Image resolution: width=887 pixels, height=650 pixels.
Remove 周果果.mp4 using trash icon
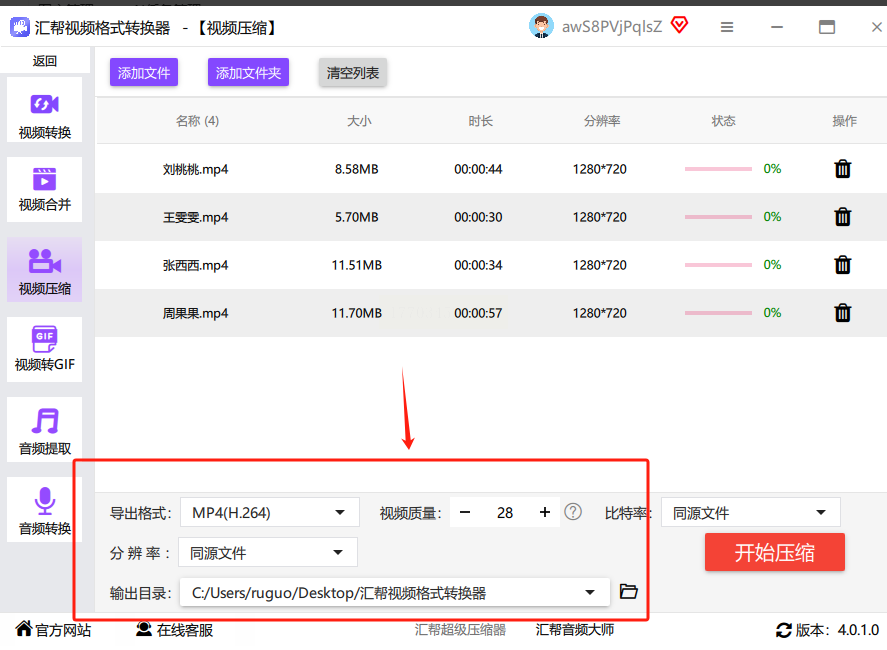click(843, 313)
